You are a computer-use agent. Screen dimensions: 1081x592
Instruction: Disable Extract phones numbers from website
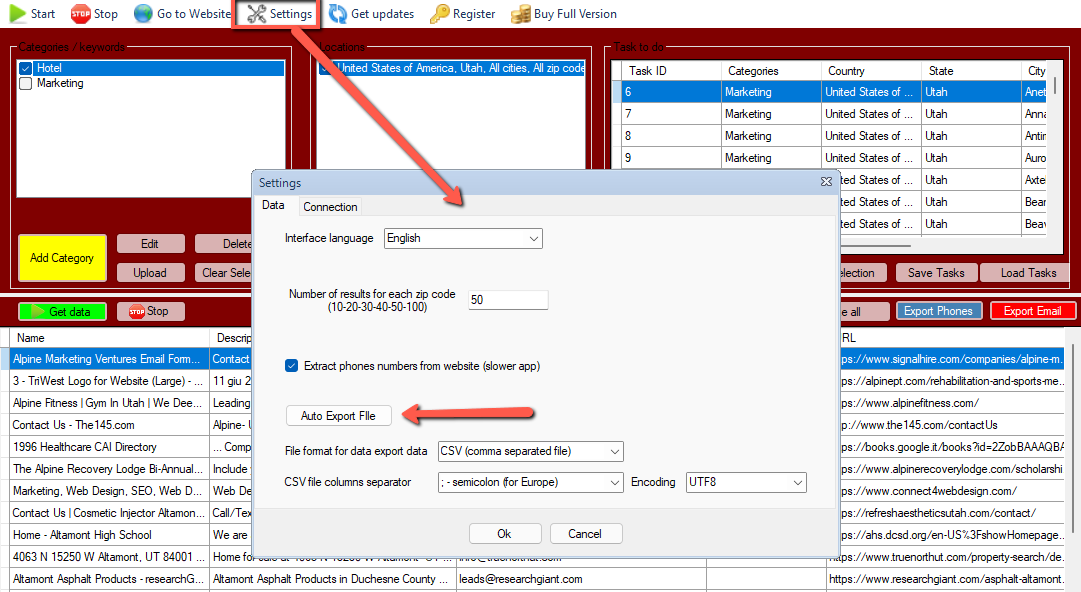(x=292, y=366)
